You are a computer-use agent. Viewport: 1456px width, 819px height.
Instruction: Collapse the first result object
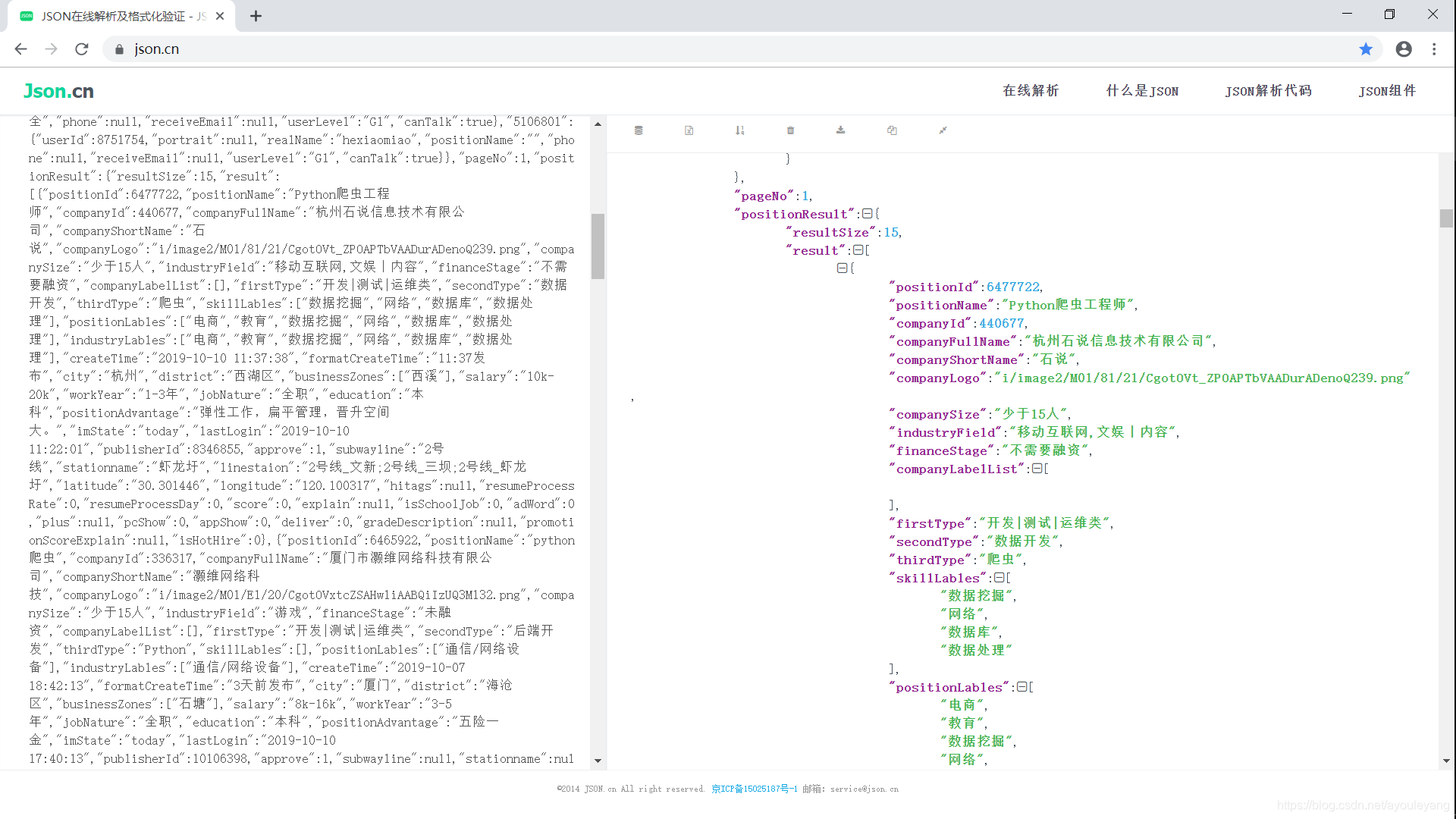click(842, 268)
